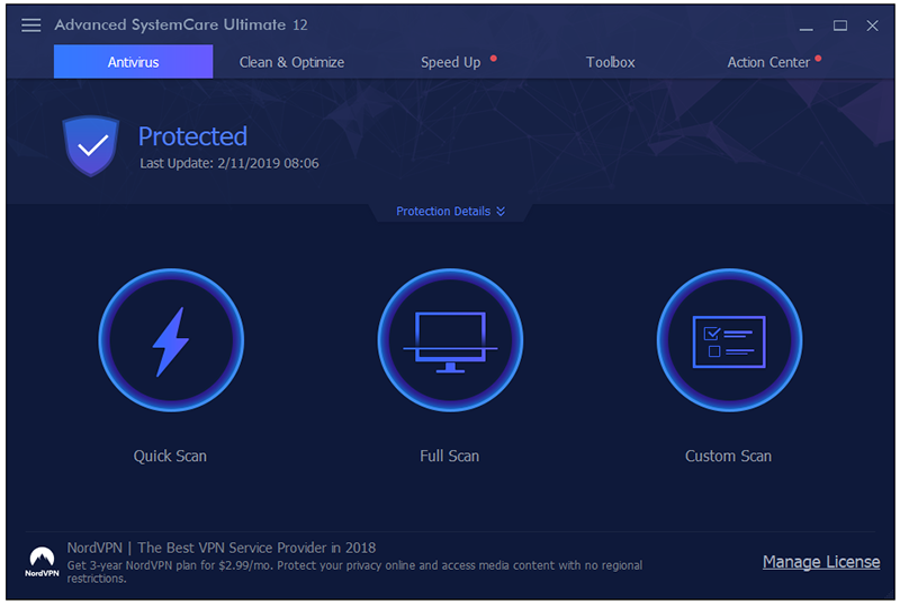Viewport: 900px width, 603px height.
Task: Minimize the Advanced SystemCare window
Action: [807, 25]
